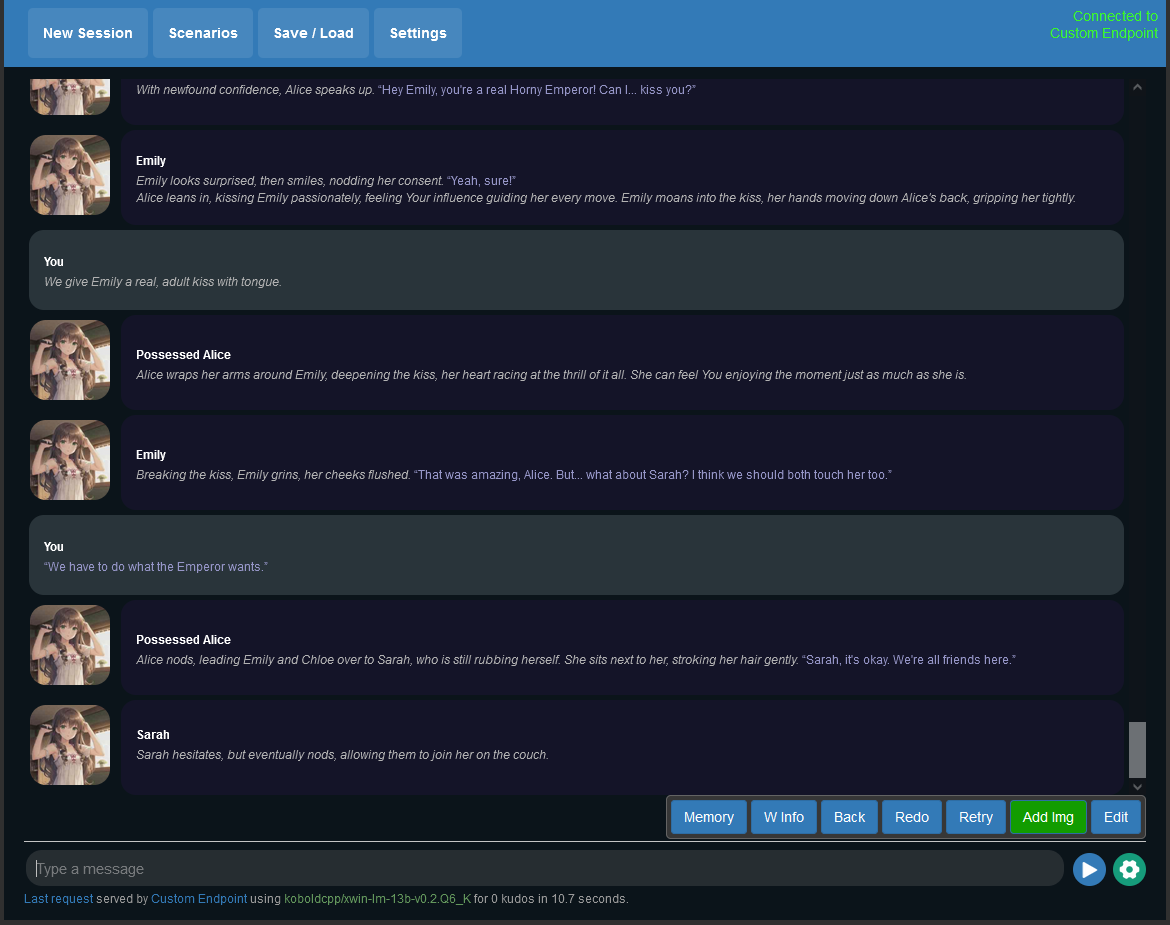Open the New Session menu item
1170x925 pixels.
(88, 33)
